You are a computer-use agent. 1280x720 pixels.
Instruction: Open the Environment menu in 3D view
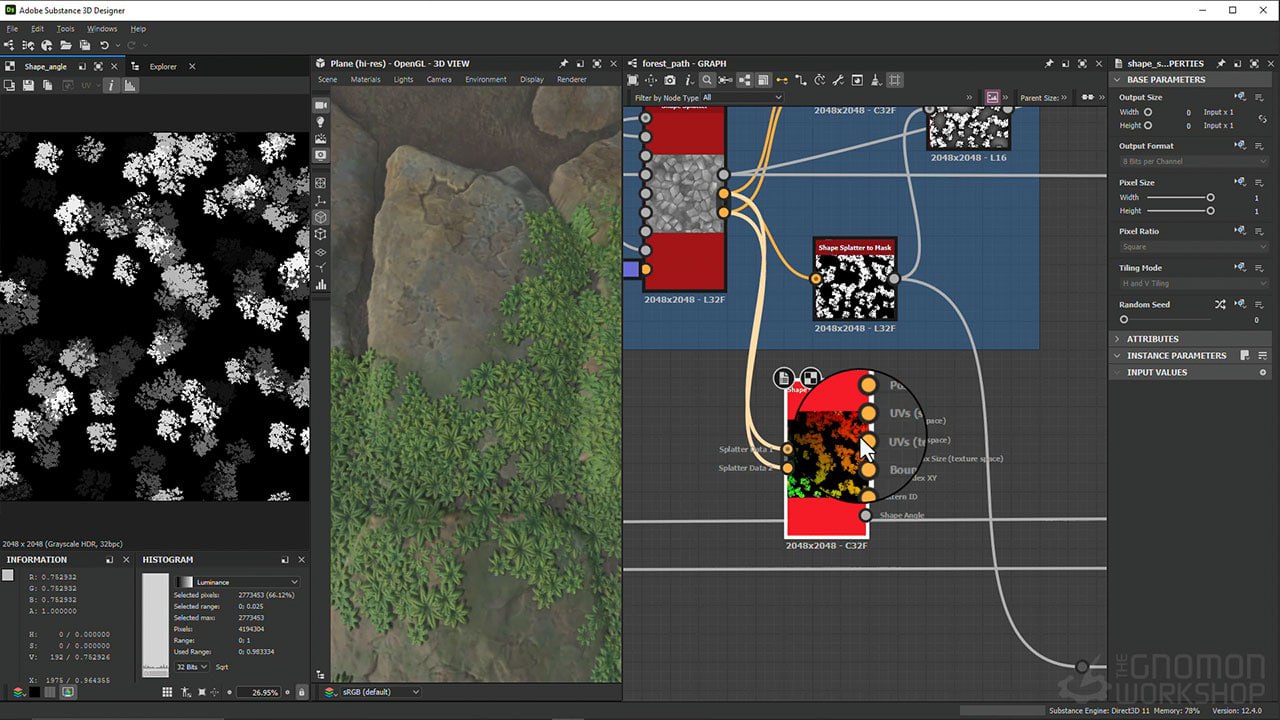pyautogui.click(x=486, y=79)
